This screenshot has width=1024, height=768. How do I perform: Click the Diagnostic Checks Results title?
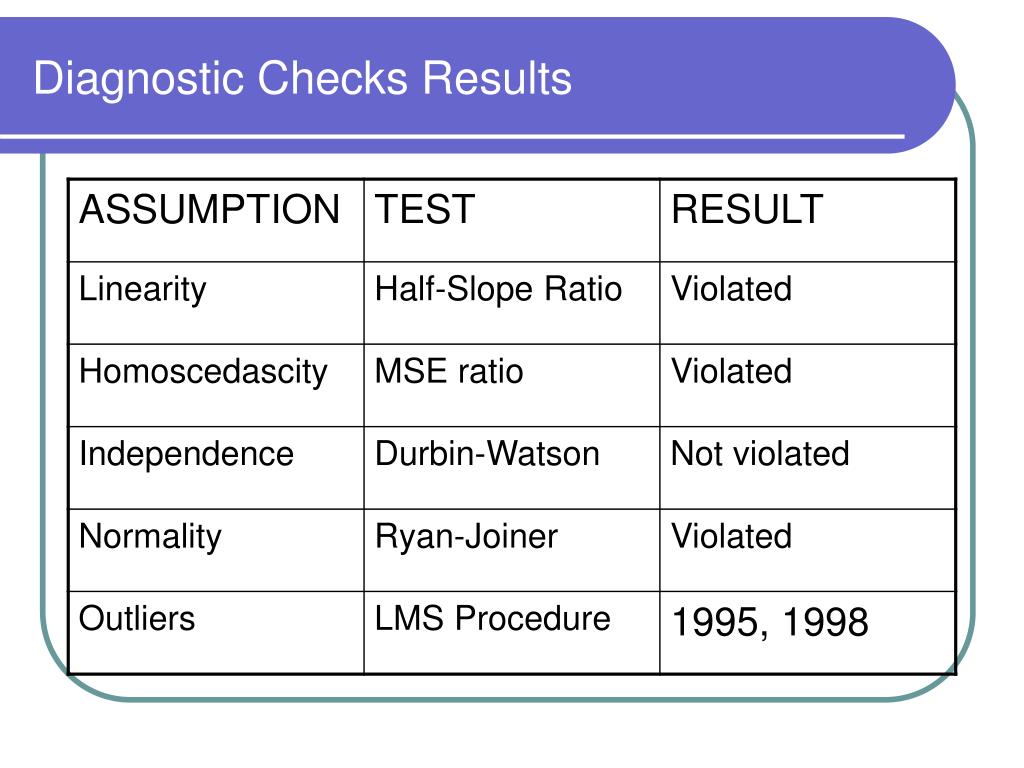point(302,79)
